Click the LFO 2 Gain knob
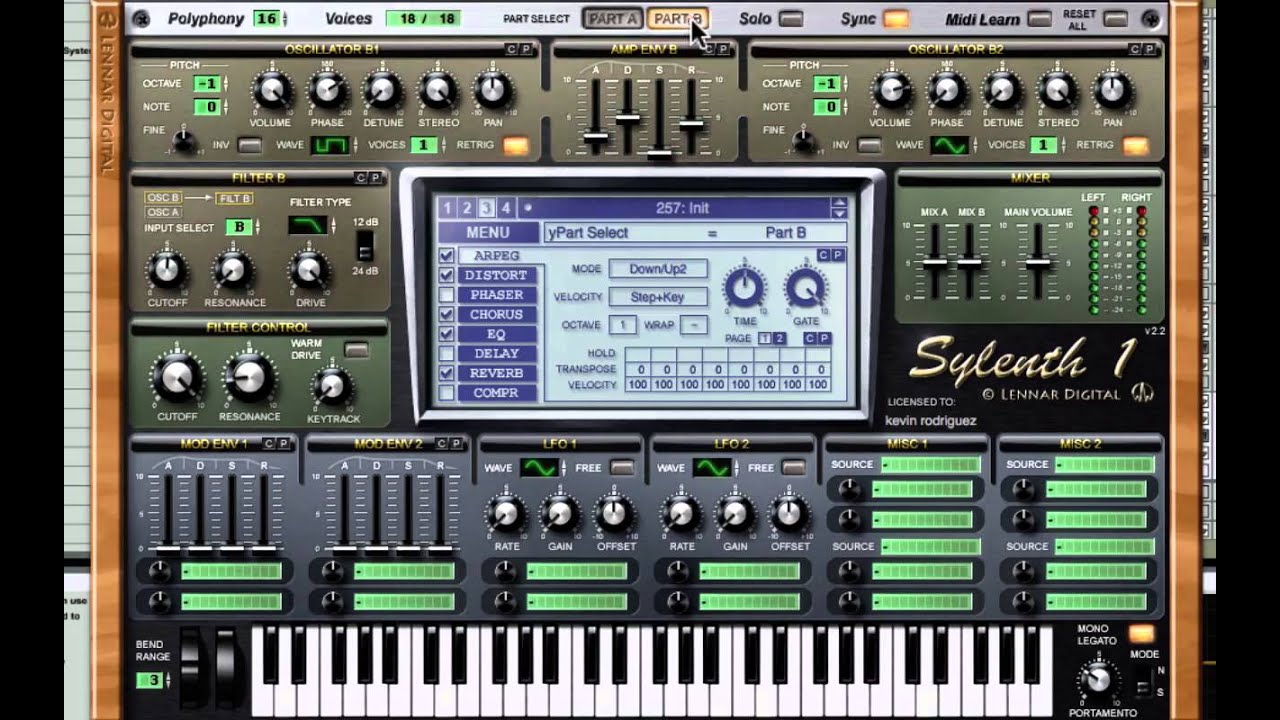This screenshot has height=720, width=1280. [735, 515]
